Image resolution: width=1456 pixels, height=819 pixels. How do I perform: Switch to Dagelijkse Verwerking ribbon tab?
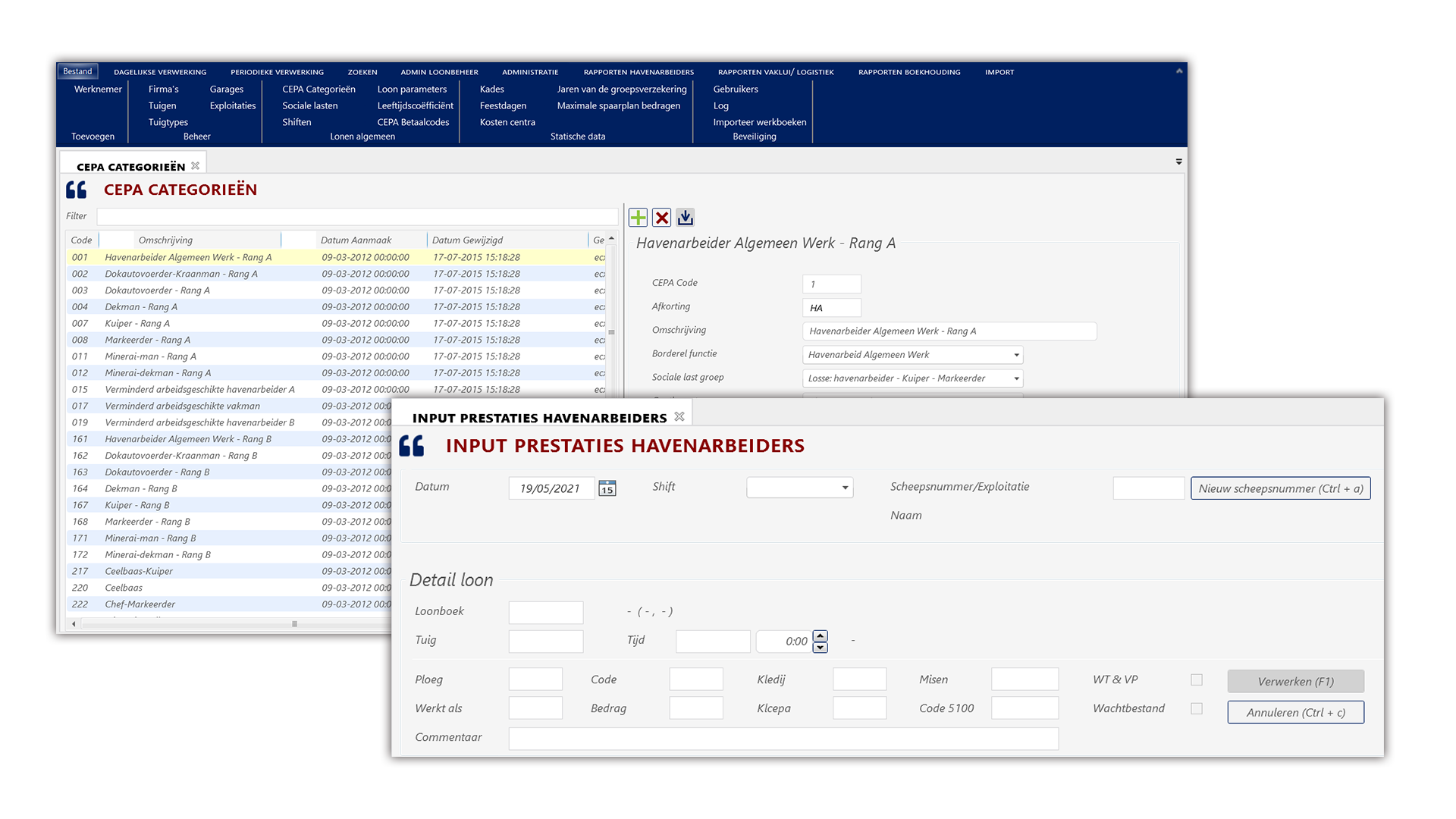[160, 72]
